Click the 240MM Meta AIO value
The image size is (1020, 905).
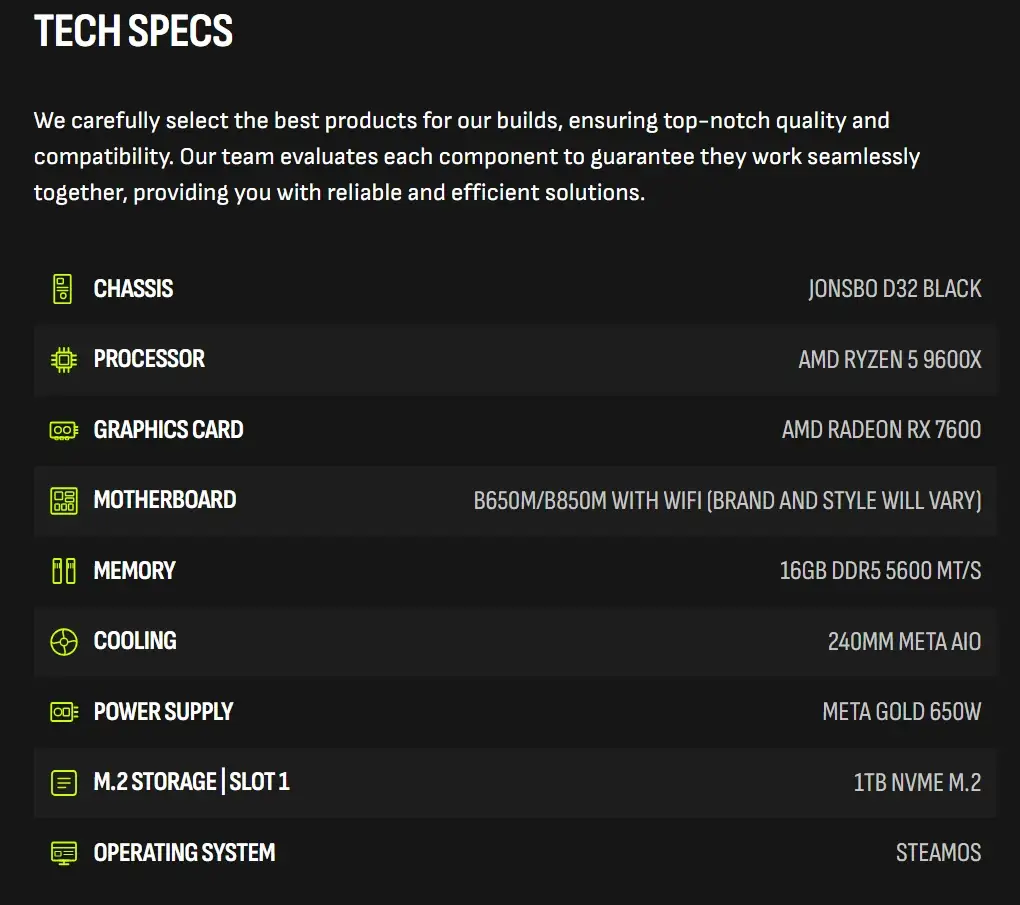click(x=904, y=642)
